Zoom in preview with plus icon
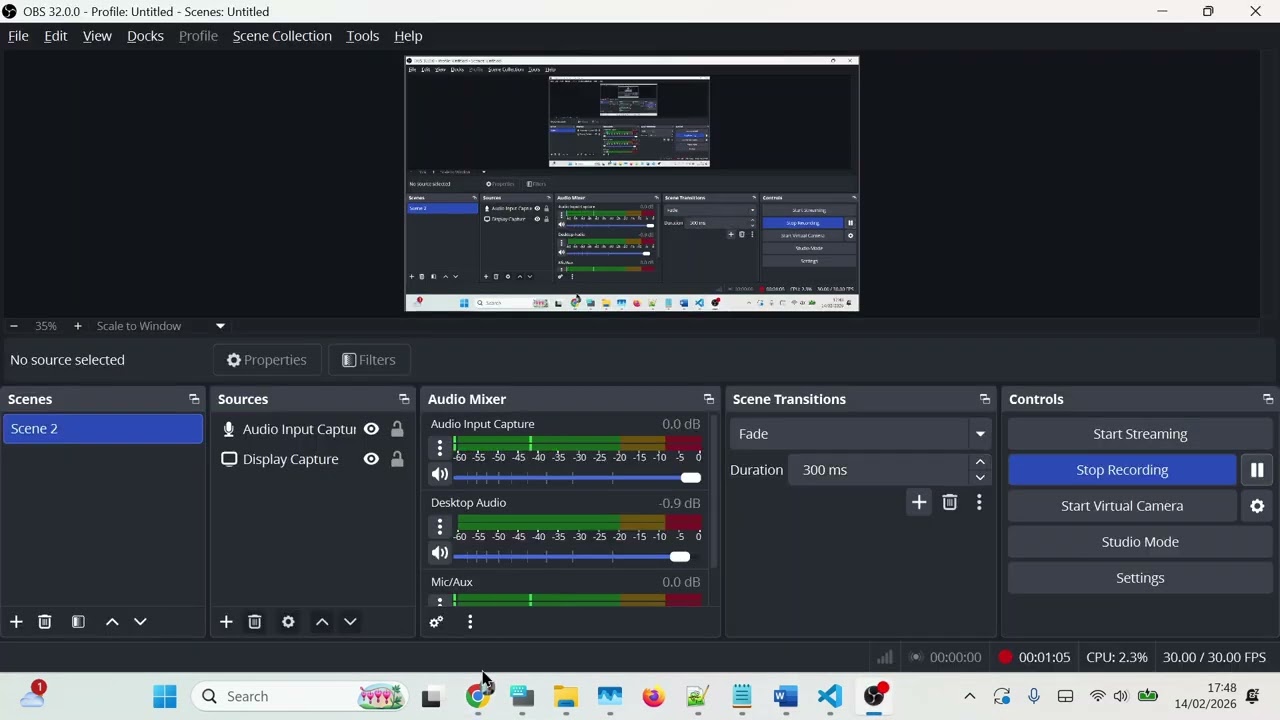Screen dimensions: 1280x720 tap(77, 326)
